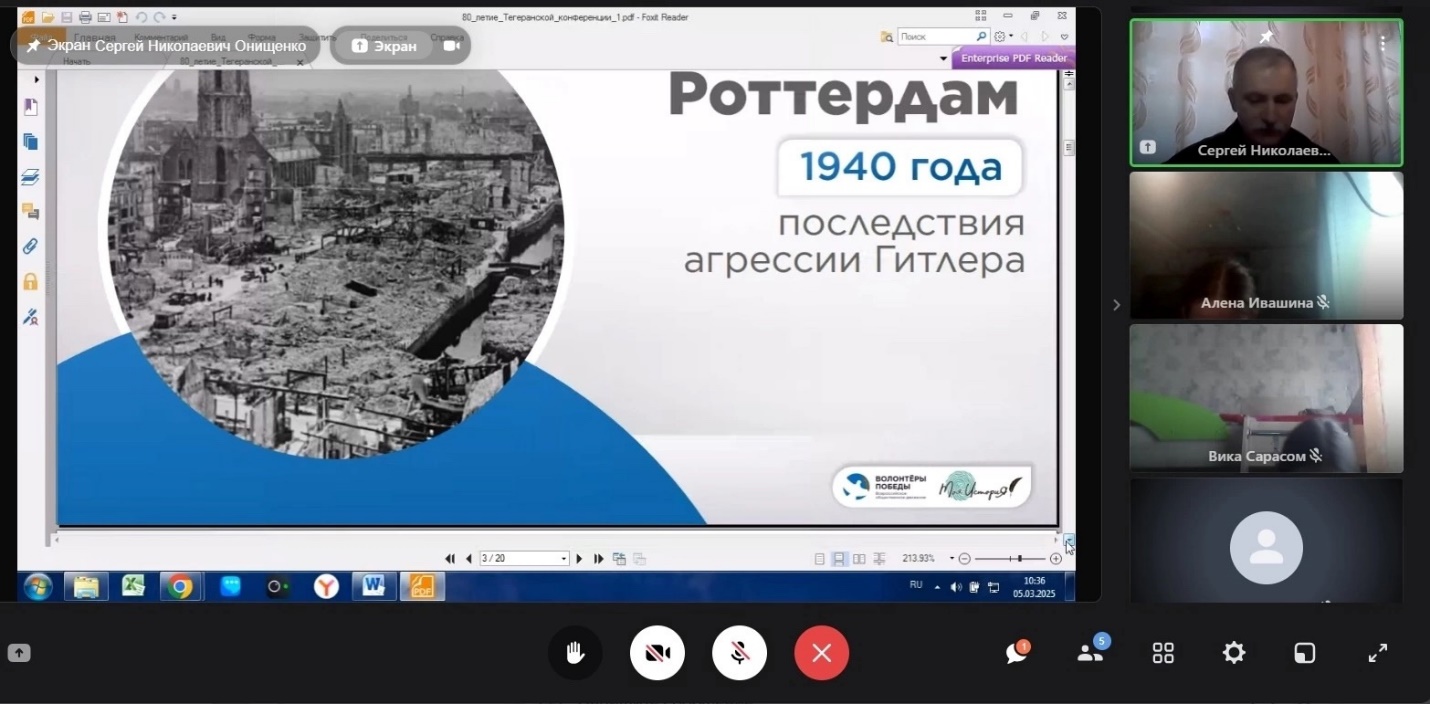The image size is (1430, 704).
Task: Open the zoom percentage dropdown arrow
Action: pyautogui.click(x=951, y=559)
